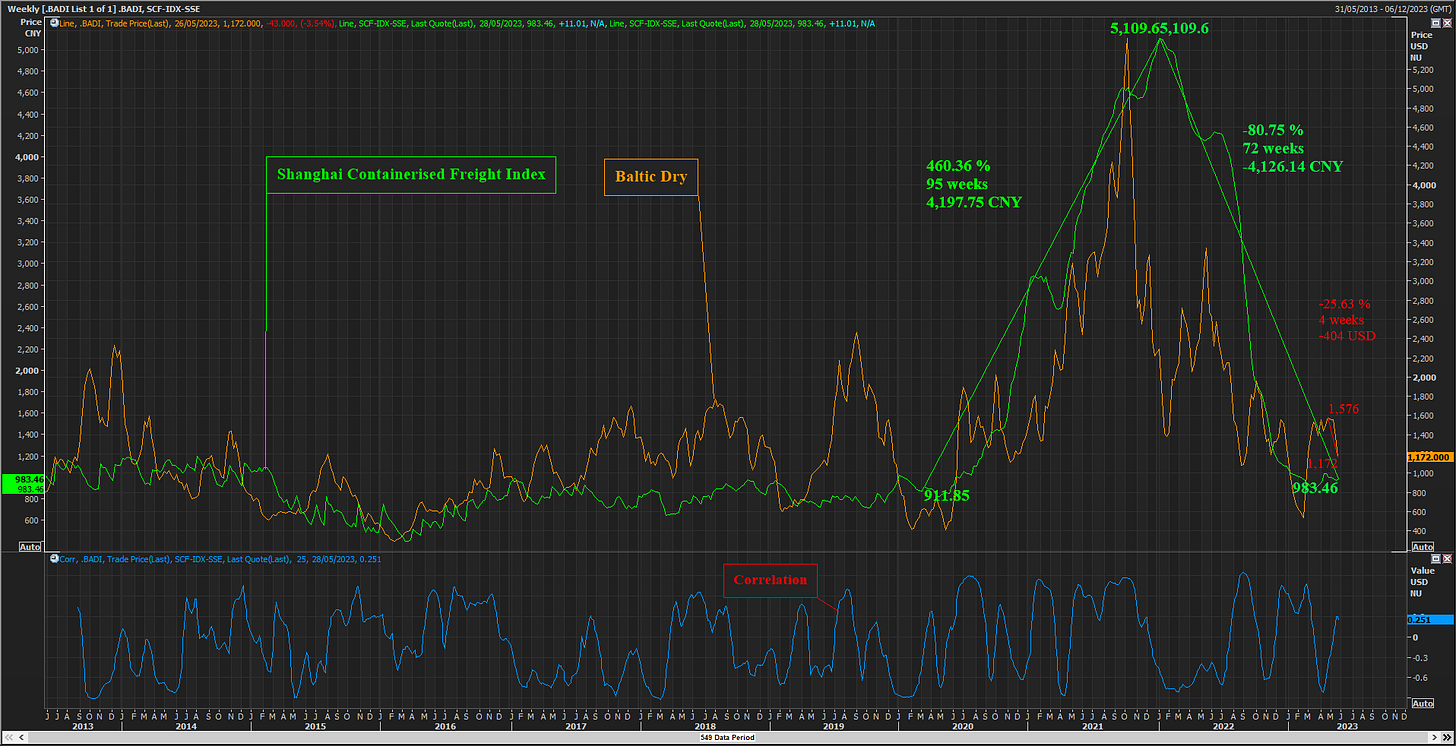Select the -80.75 % 72 weeks annotation

(1292, 148)
